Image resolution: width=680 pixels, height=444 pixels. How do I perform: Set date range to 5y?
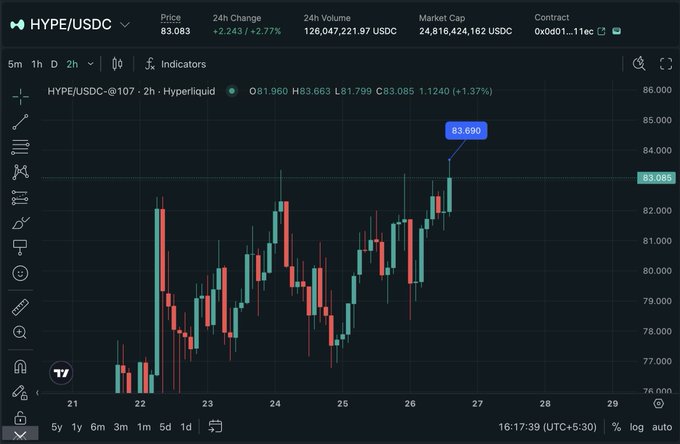click(x=57, y=427)
